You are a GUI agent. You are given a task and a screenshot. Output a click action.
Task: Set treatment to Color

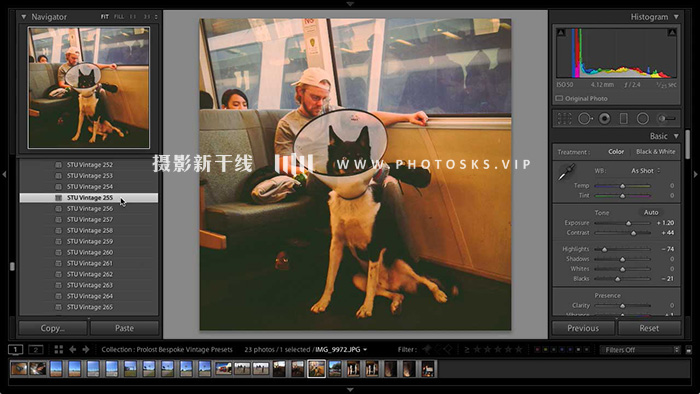coord(616,152)
